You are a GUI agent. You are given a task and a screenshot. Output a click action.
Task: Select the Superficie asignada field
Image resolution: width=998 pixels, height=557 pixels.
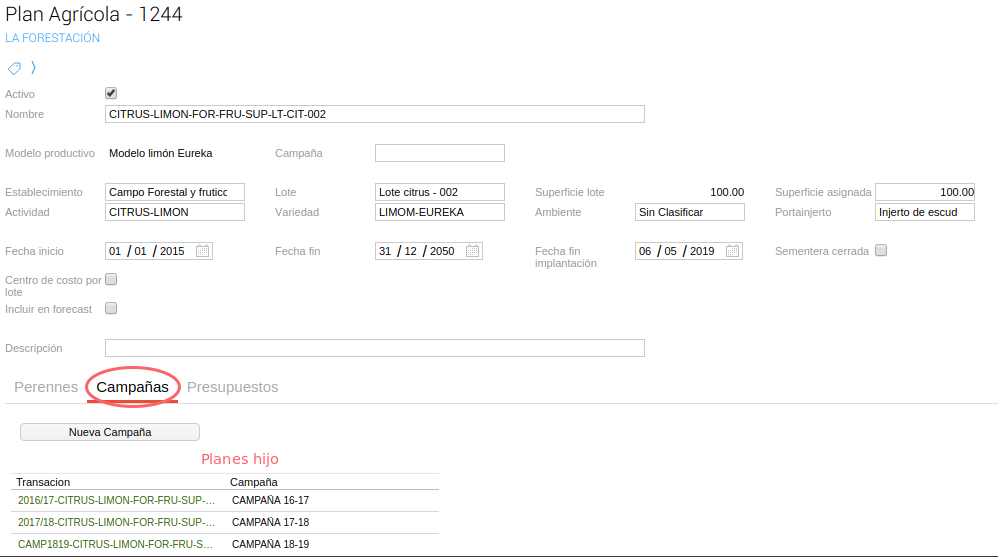coord(924,192)
